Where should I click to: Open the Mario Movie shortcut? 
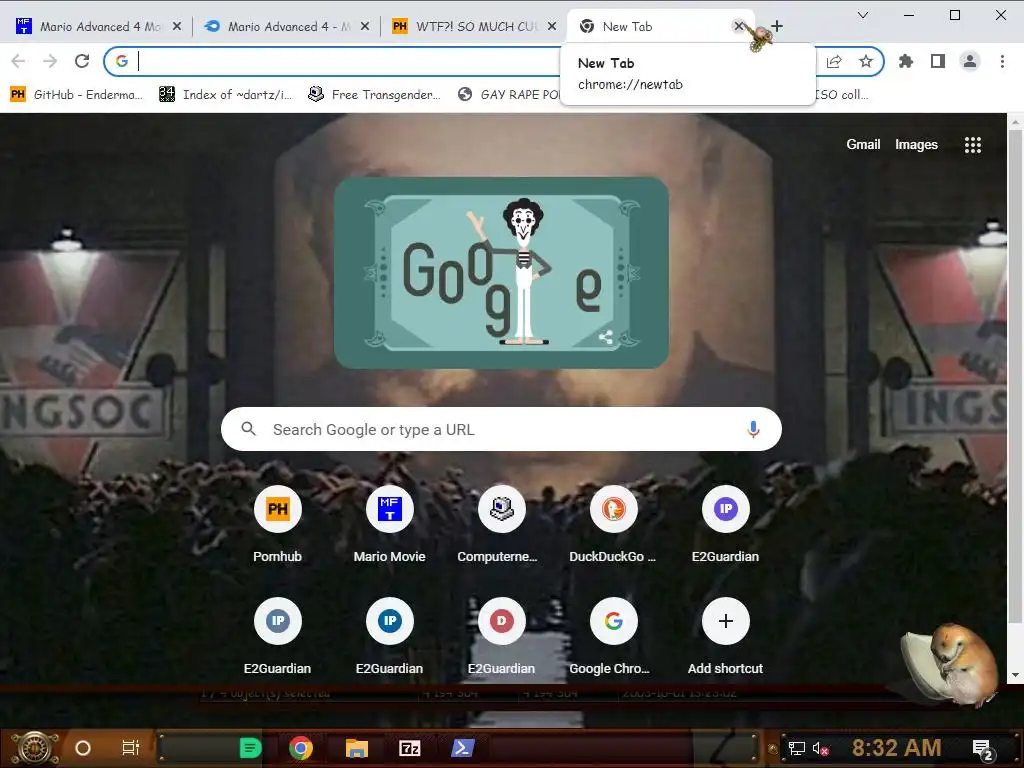389,526
